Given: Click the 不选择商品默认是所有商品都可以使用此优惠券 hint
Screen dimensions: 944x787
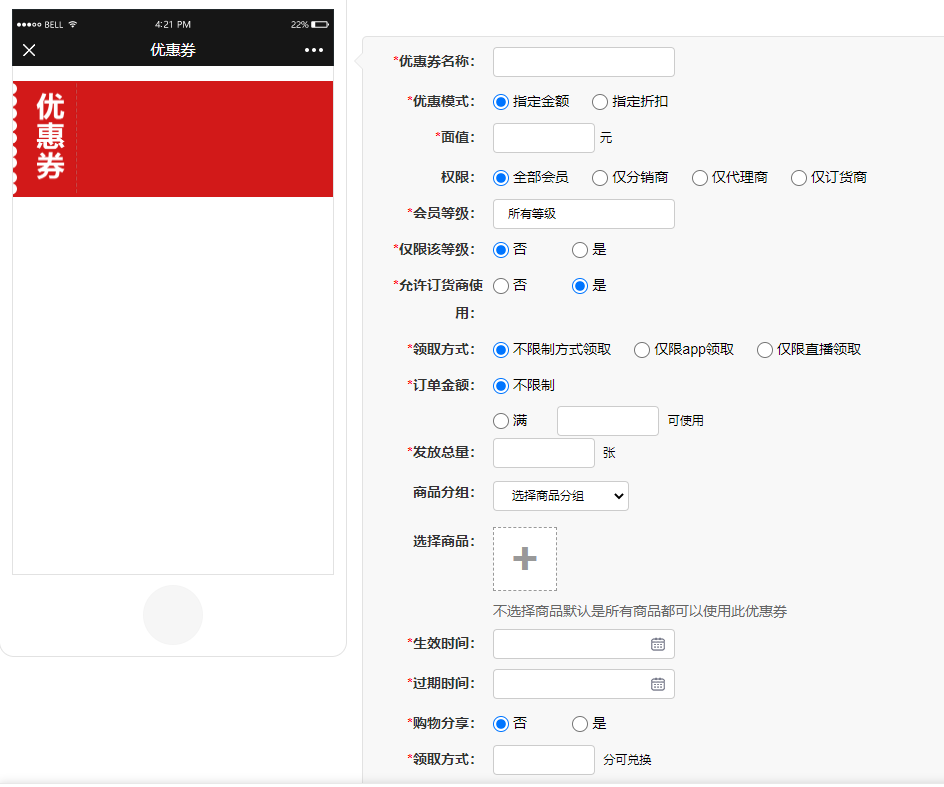Looking at the screenshot, I should pos(640,612).
